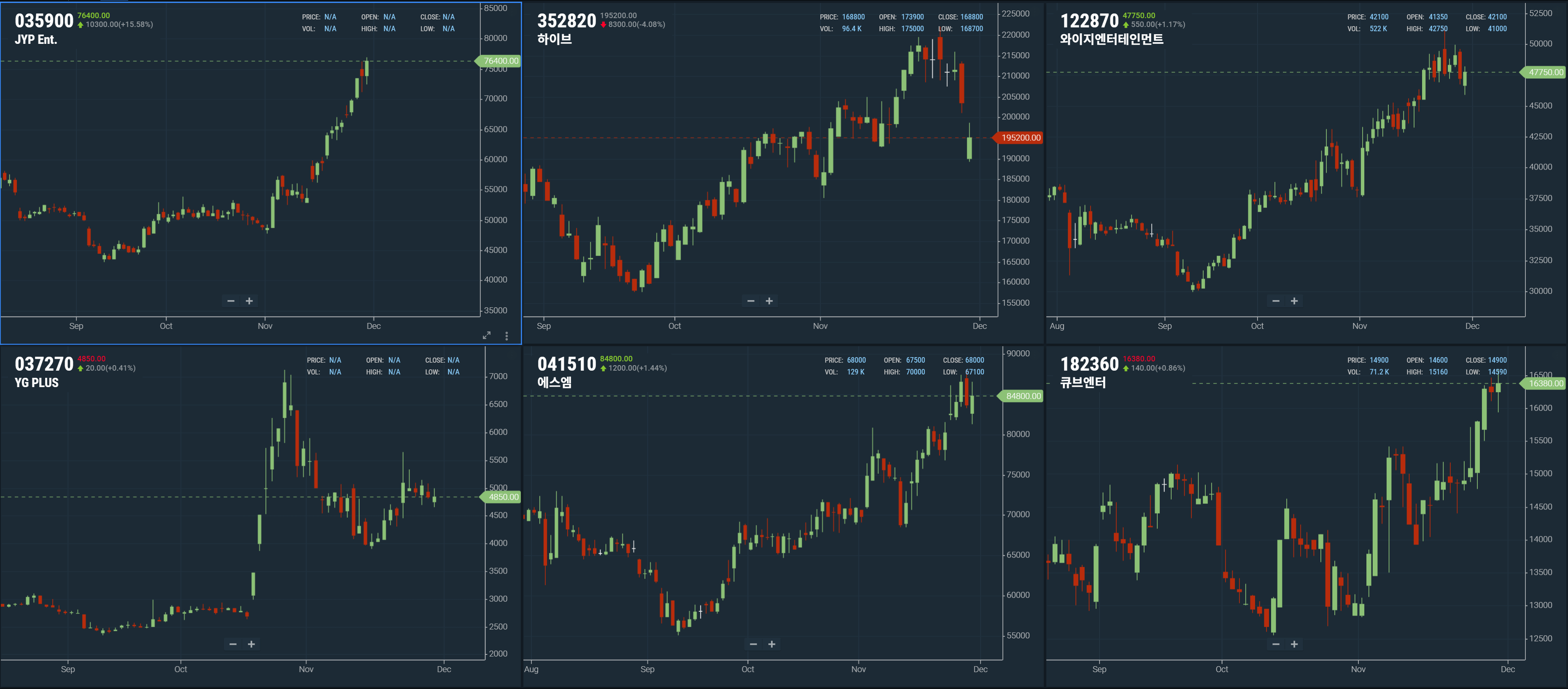The width and height of the screenshot is (1568, 689).
Task: Zoom in on the 182360 큐브엔터 chart
Action: pyautogui.click(x=1294, y=644)
